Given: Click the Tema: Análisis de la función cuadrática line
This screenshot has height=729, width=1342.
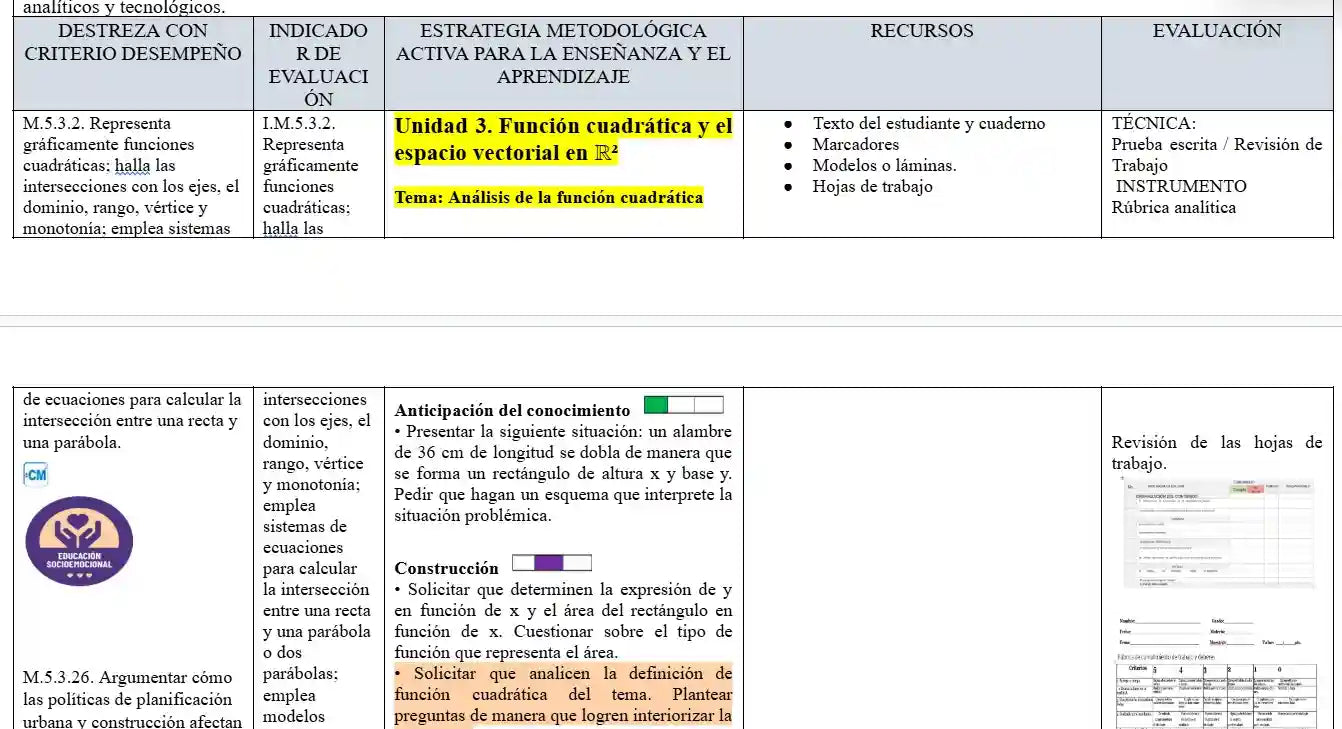Looking at the screenshot, I should [x=548, y=197].
